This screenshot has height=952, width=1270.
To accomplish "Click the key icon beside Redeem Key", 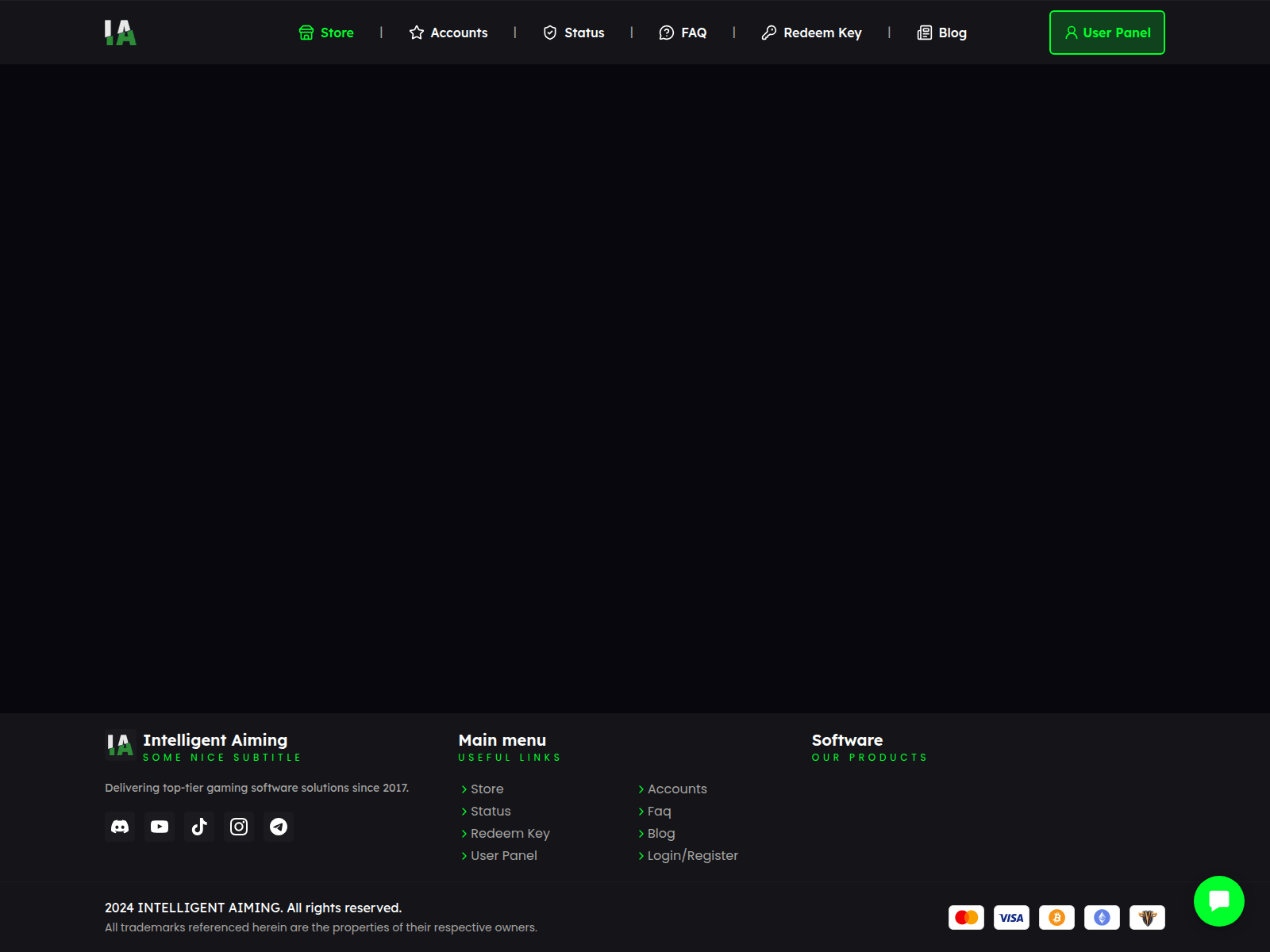I will (769, 33).
